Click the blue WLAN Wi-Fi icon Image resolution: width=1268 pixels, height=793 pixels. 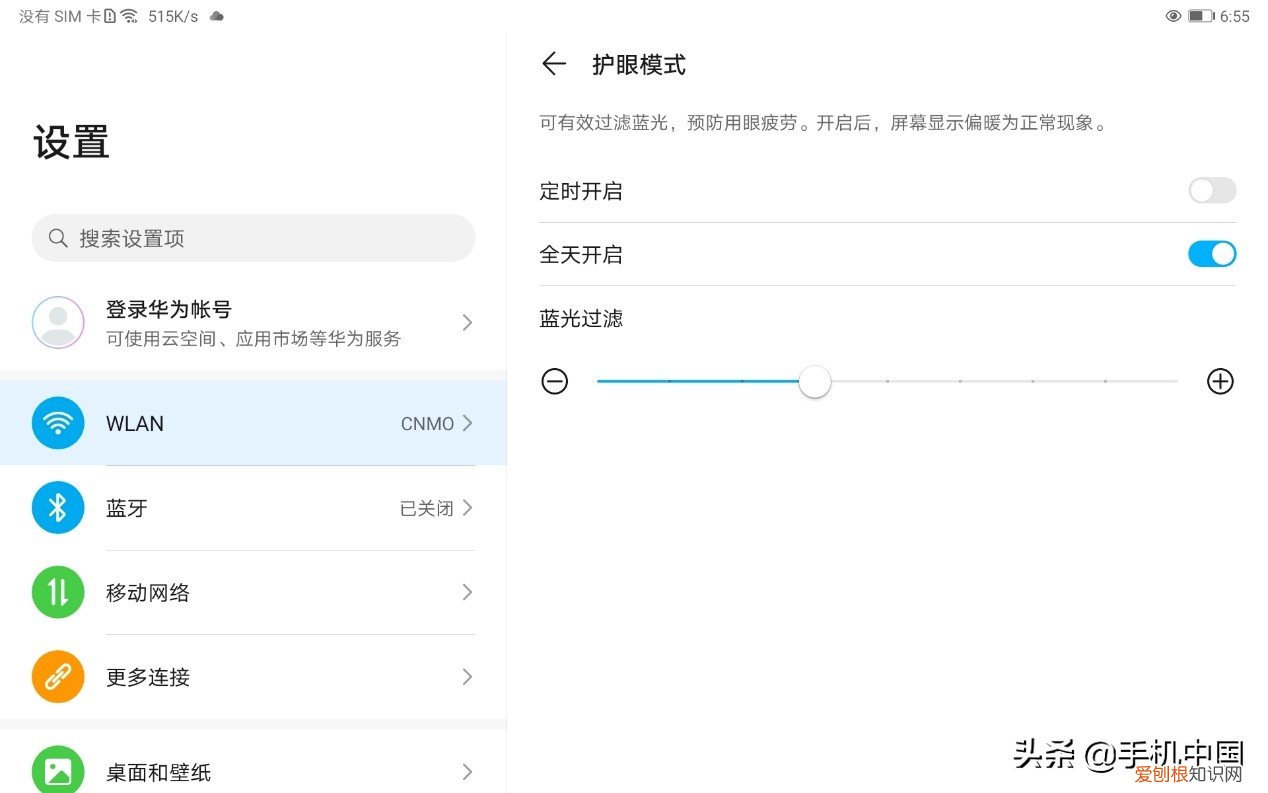click(x=58, y=423)
